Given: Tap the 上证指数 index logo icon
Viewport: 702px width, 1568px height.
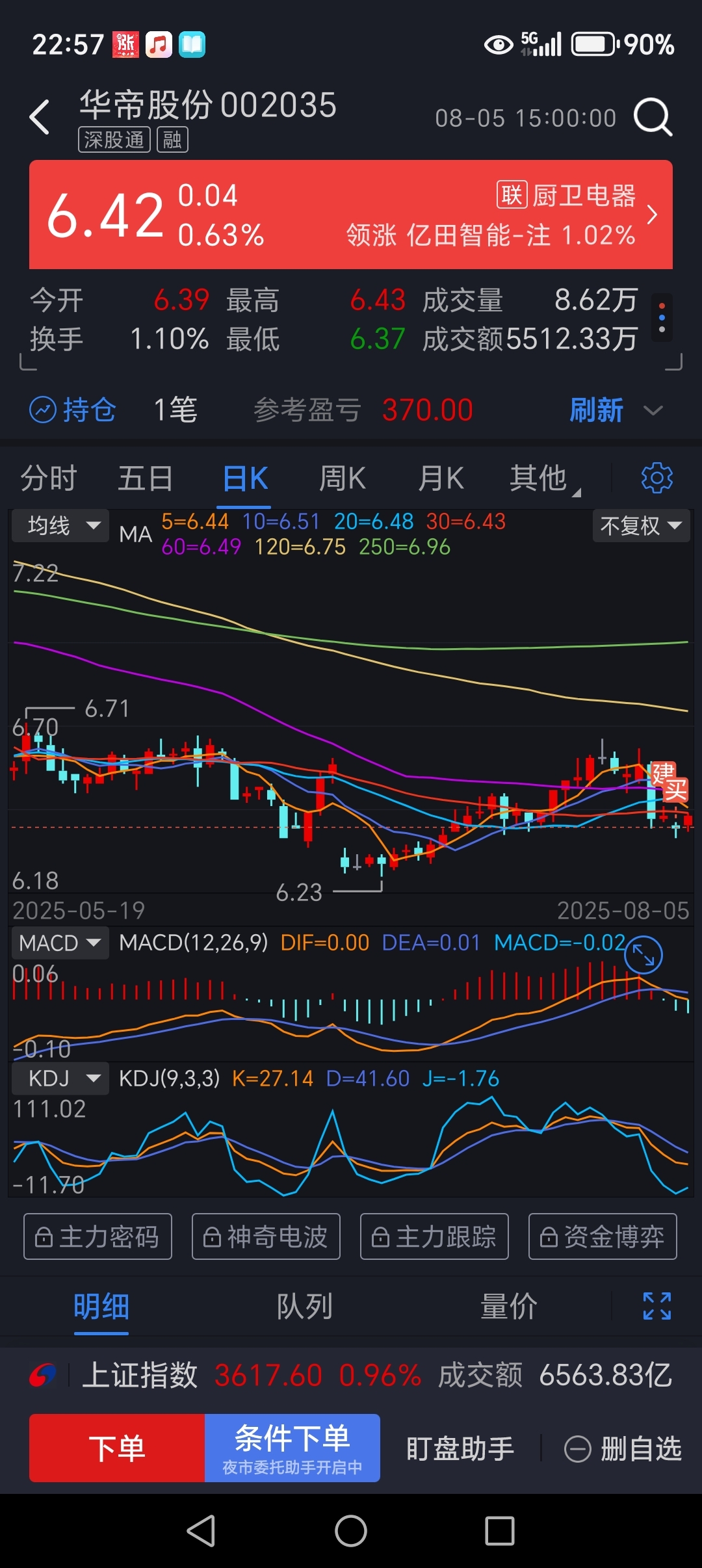Looking at the screenshot, I should click(x=43, y=1376).
